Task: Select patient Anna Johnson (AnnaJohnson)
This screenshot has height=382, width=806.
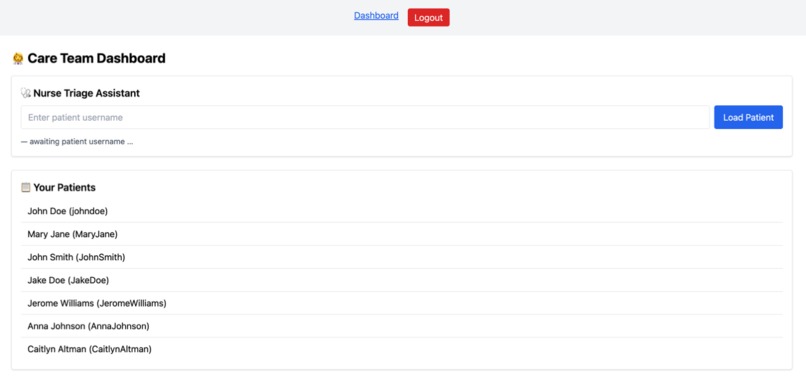Action: pyautogui.click(x=401, y=326)
